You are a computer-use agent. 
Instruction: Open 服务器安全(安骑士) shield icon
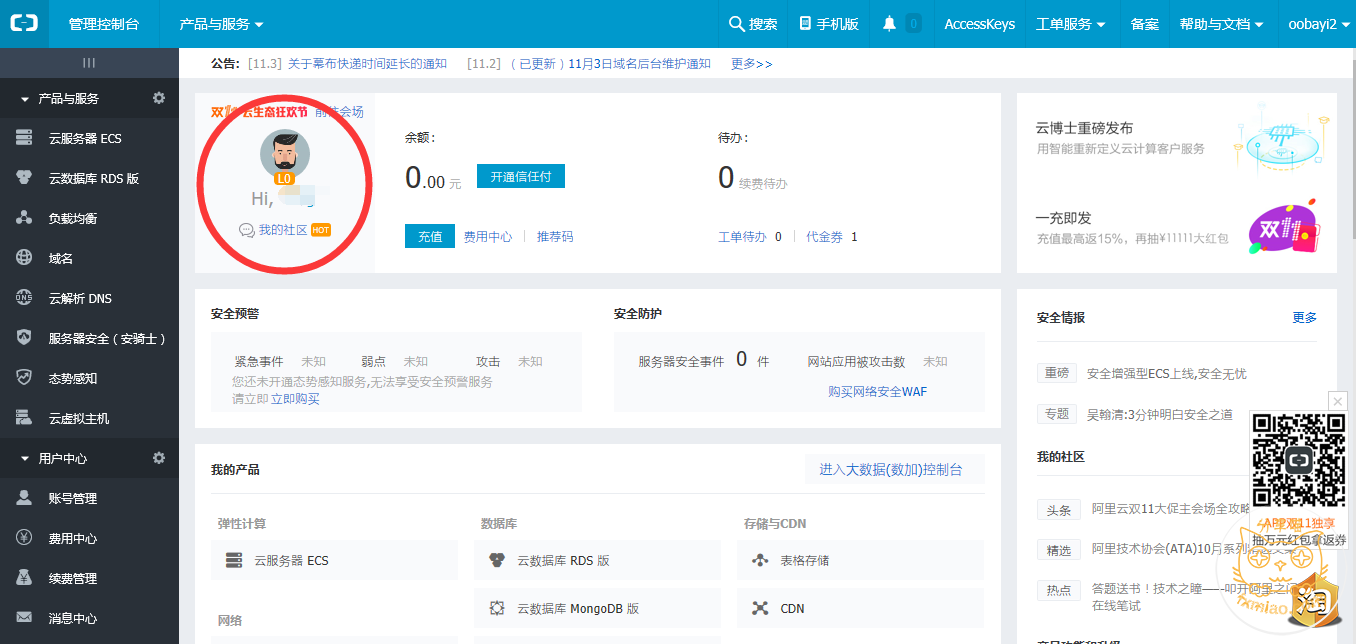click(x=25, y=338)
